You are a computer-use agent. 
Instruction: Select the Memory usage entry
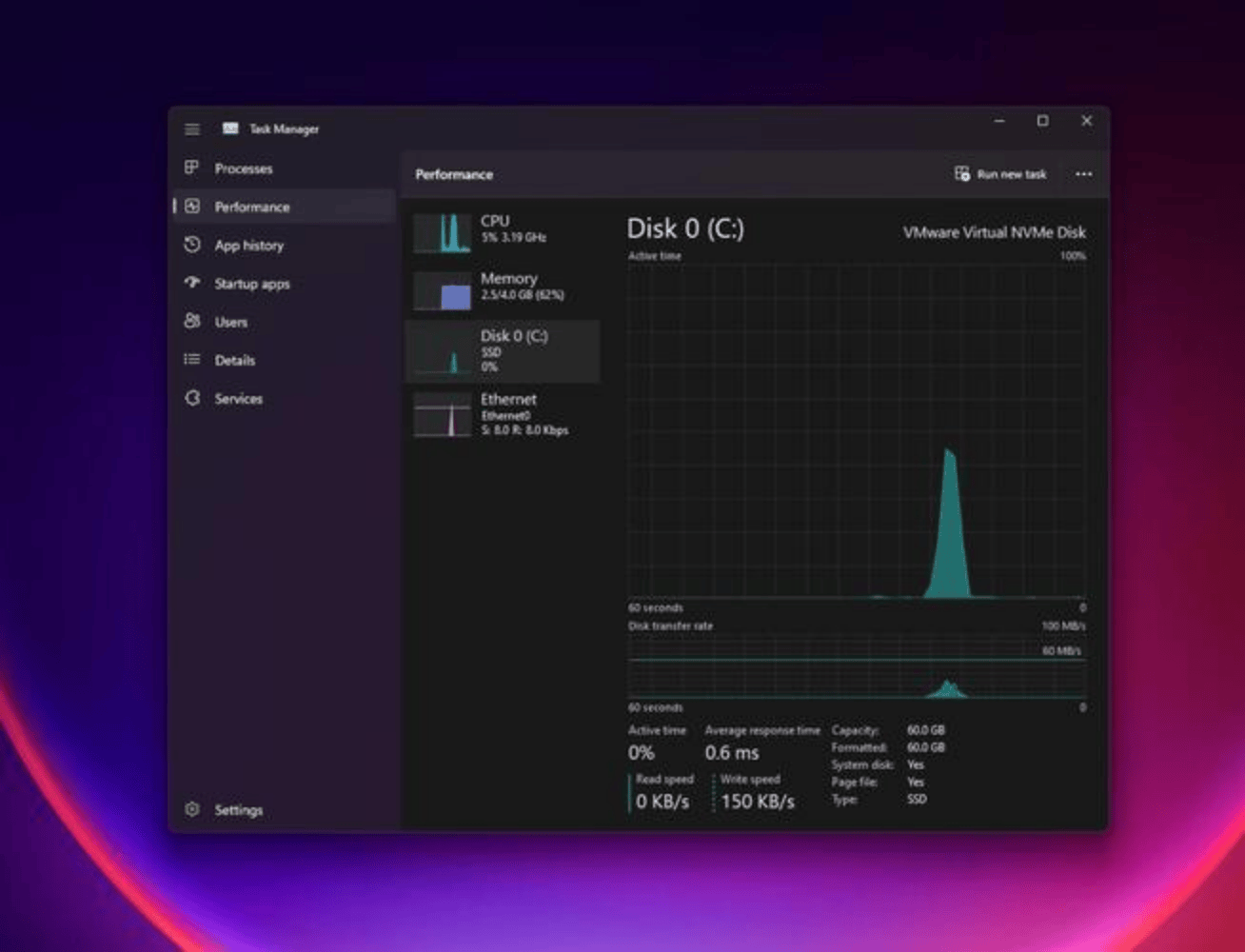click(x=503, y=288)
